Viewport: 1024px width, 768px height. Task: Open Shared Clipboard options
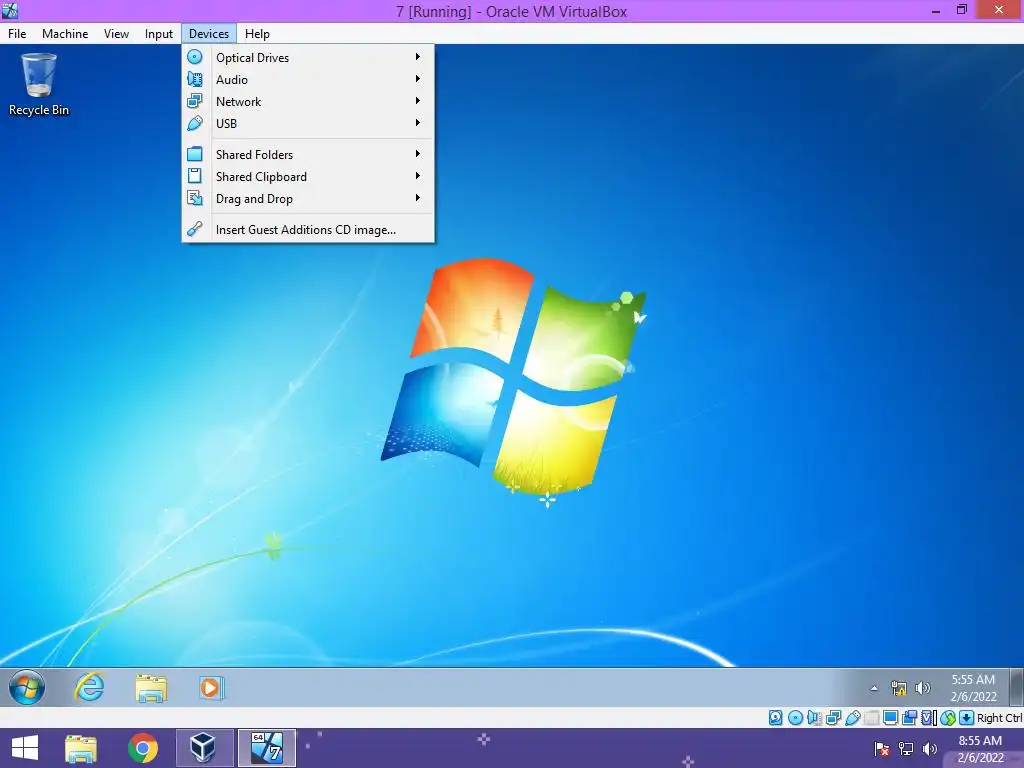308,177
